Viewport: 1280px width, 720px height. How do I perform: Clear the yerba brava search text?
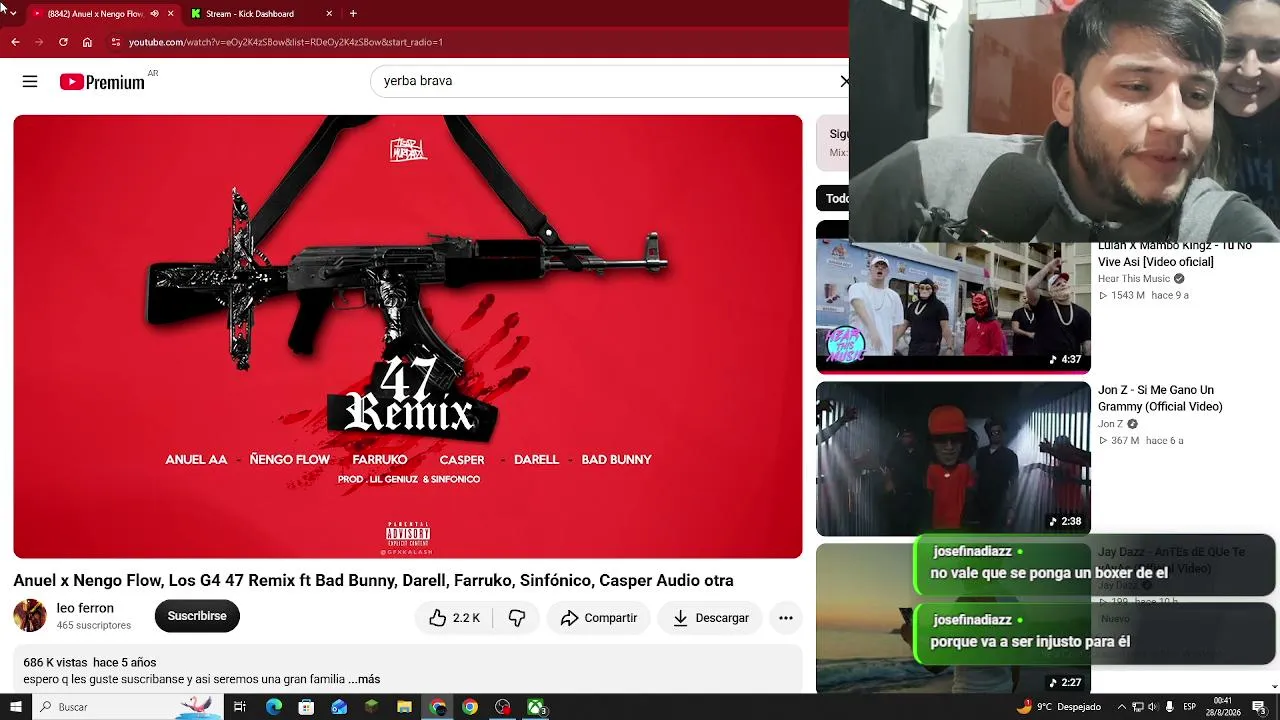click(x=843, y=81)
